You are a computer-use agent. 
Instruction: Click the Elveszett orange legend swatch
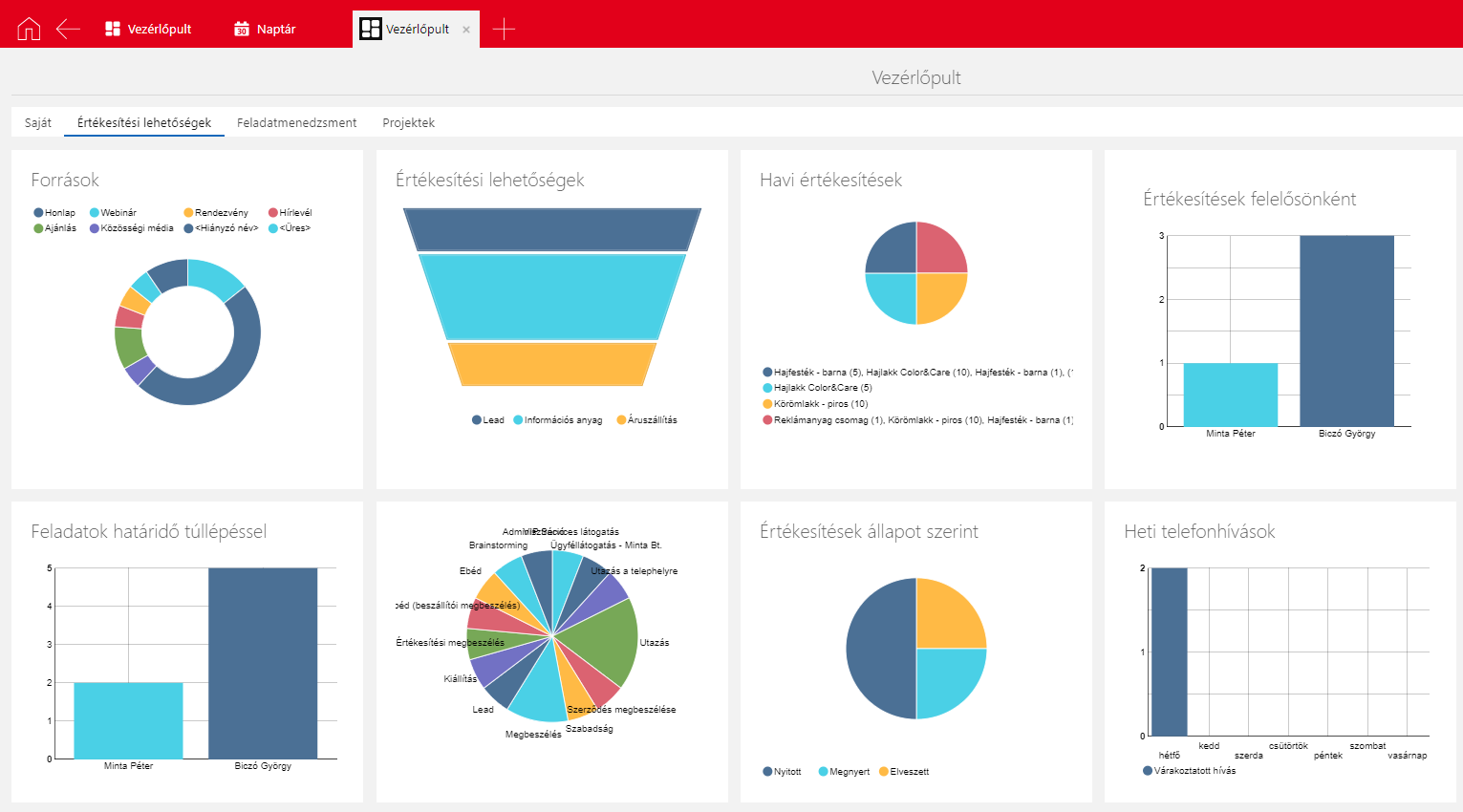pyautogui.click(x=884, y=772)
